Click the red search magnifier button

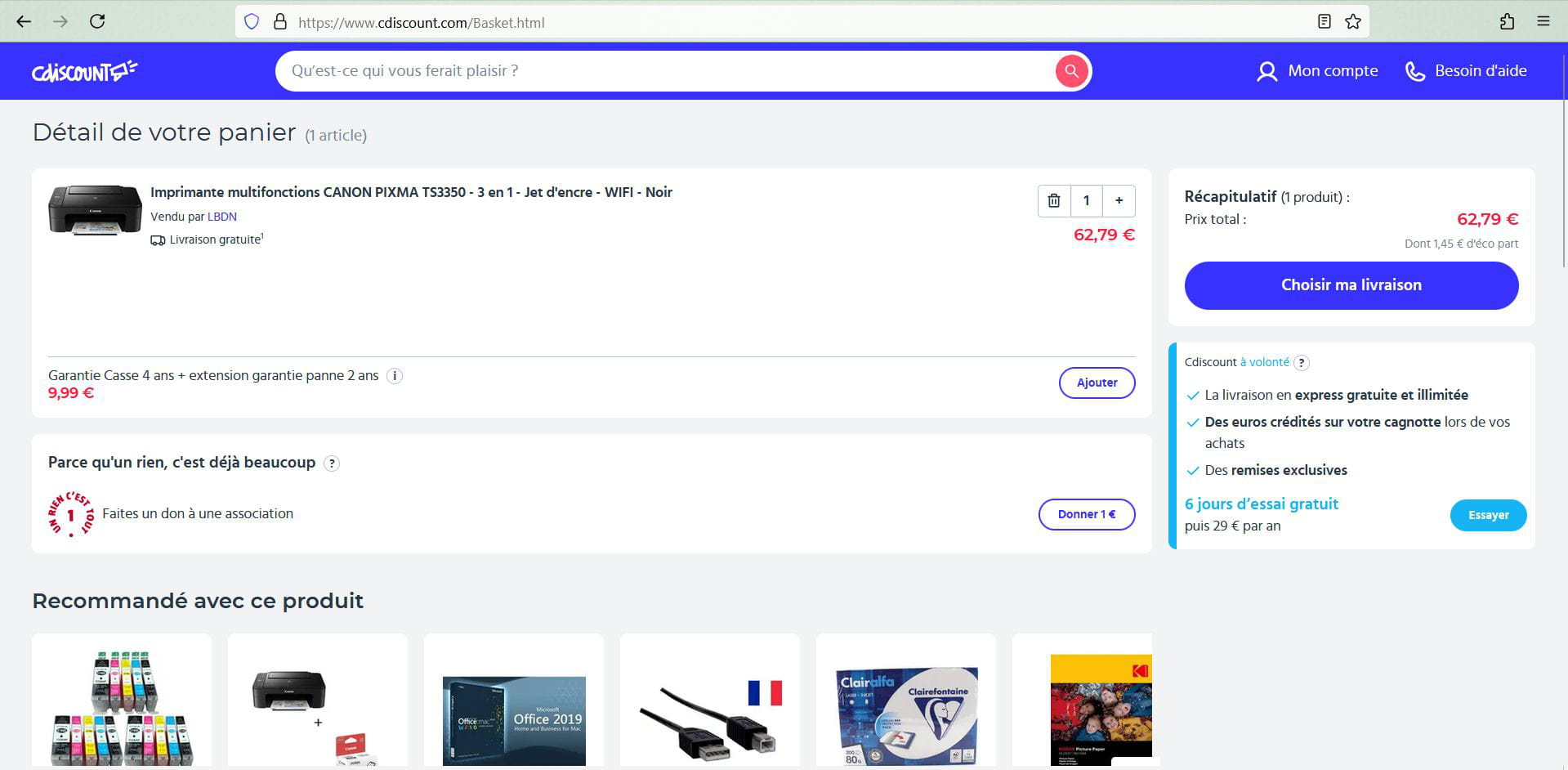point(1071,71)
